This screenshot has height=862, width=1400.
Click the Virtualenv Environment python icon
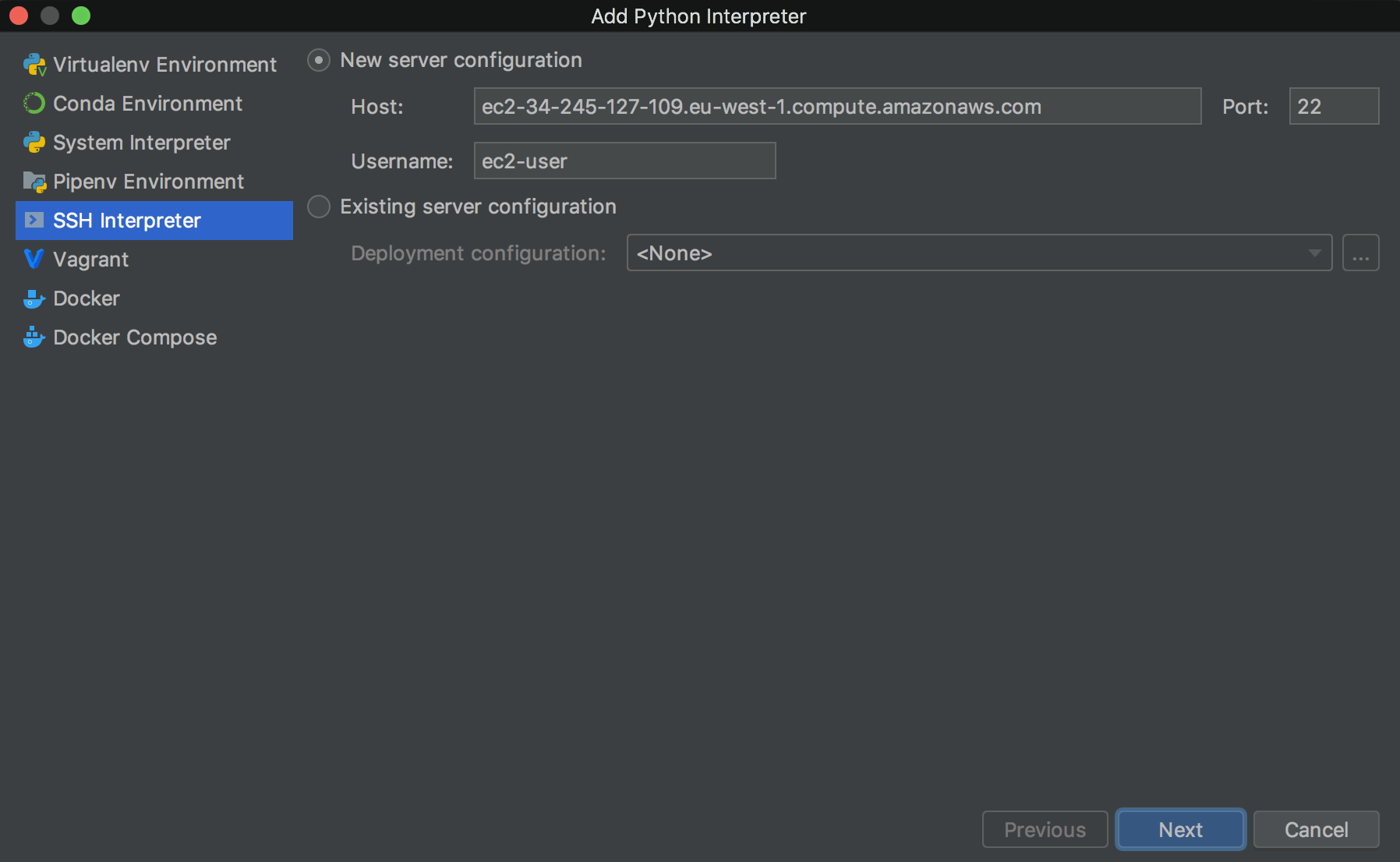coord(34,65)
